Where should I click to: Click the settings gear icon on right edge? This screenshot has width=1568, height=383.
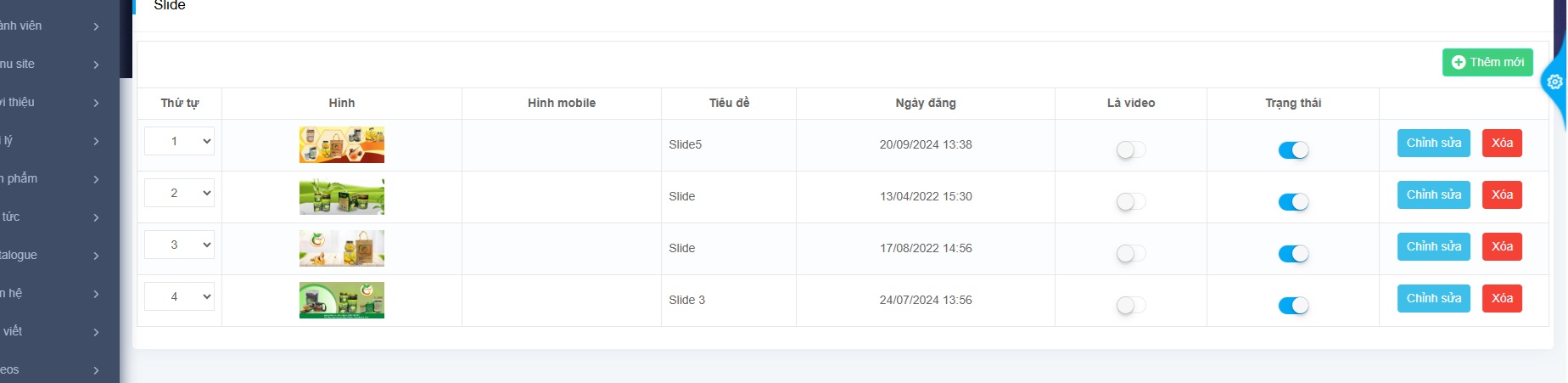pos(1554,82)
